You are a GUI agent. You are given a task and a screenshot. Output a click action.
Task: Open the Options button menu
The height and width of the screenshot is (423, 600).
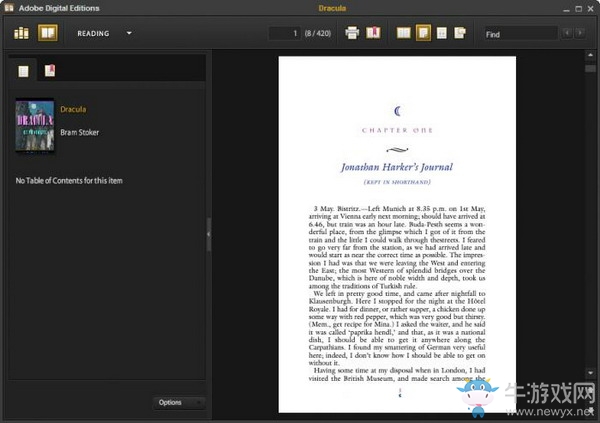pyautogui.click(x=179, y=402)
